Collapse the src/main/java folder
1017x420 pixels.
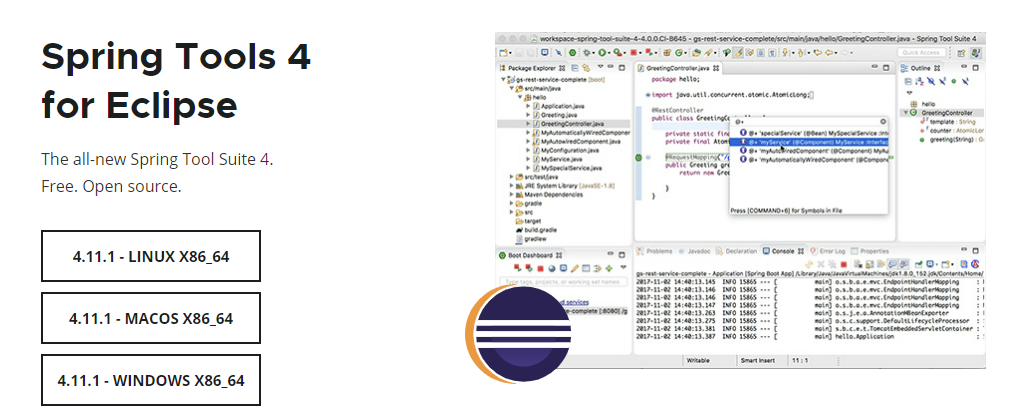pos(512,89)
